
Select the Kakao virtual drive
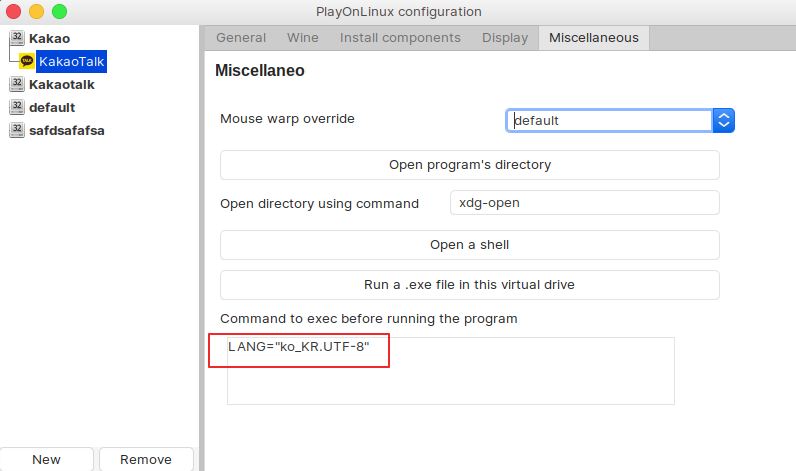click(x=49, y=39)
